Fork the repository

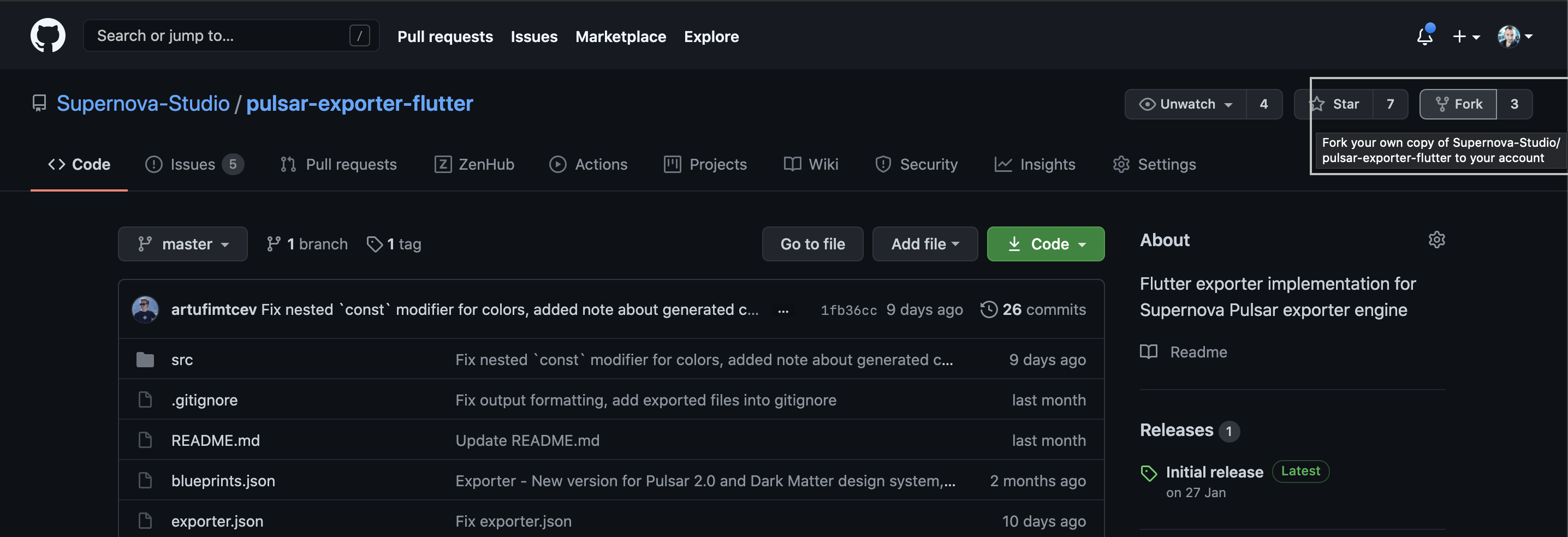[1458, 104]
